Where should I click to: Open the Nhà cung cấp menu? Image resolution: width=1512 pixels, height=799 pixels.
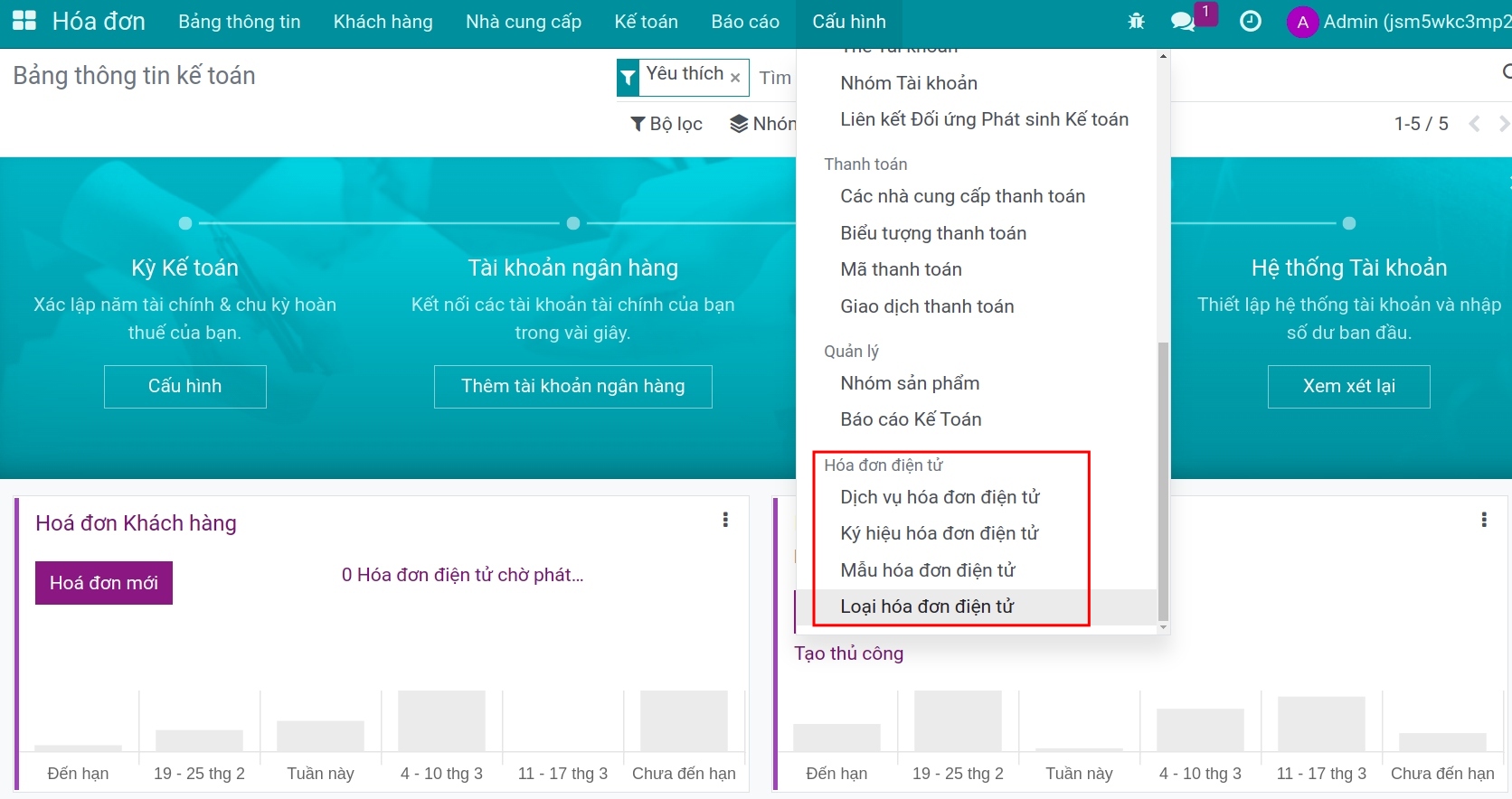coord(524,22)
